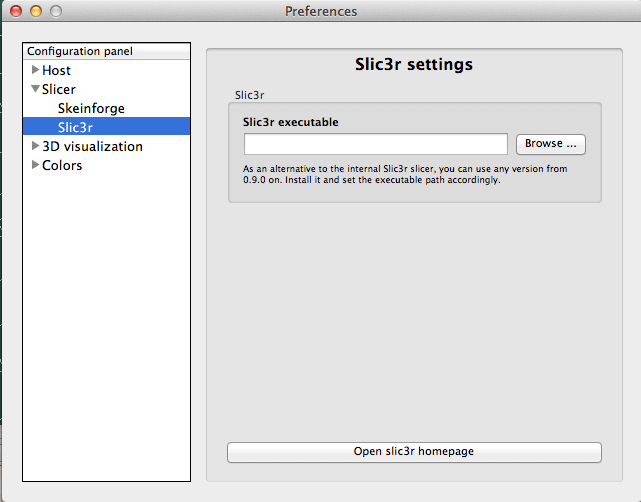Click the Slic3r settings heading
The image size is (641, 502).
(x=414, y=65)
